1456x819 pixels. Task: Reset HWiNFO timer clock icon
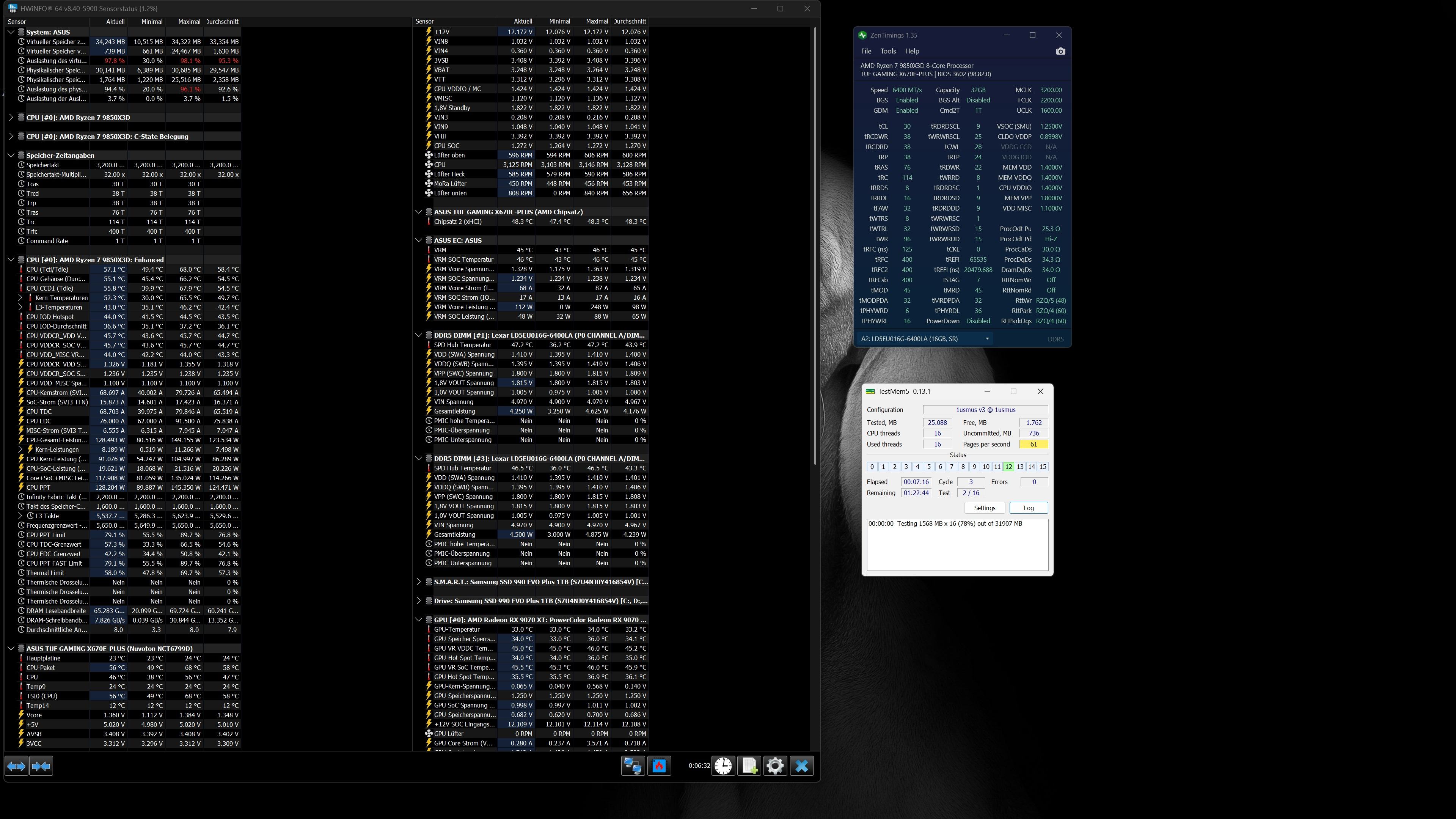[723, 766]
